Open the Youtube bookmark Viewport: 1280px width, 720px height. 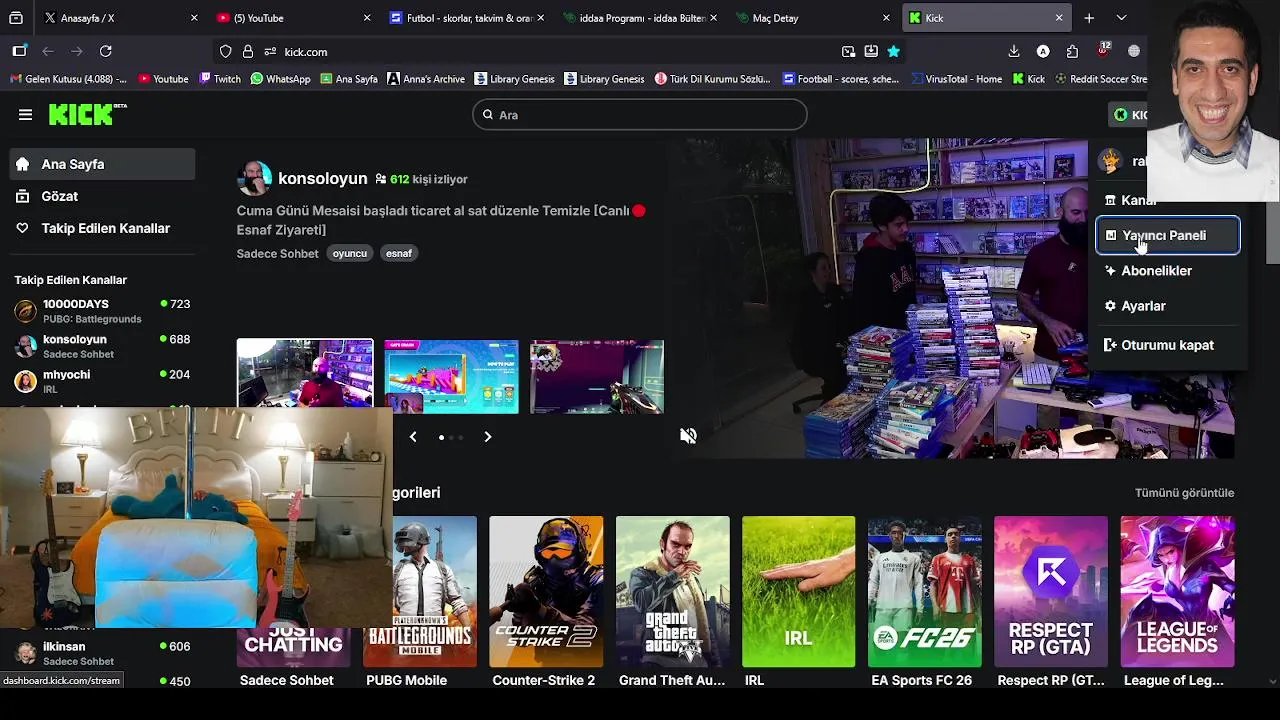tap(164, 79)
